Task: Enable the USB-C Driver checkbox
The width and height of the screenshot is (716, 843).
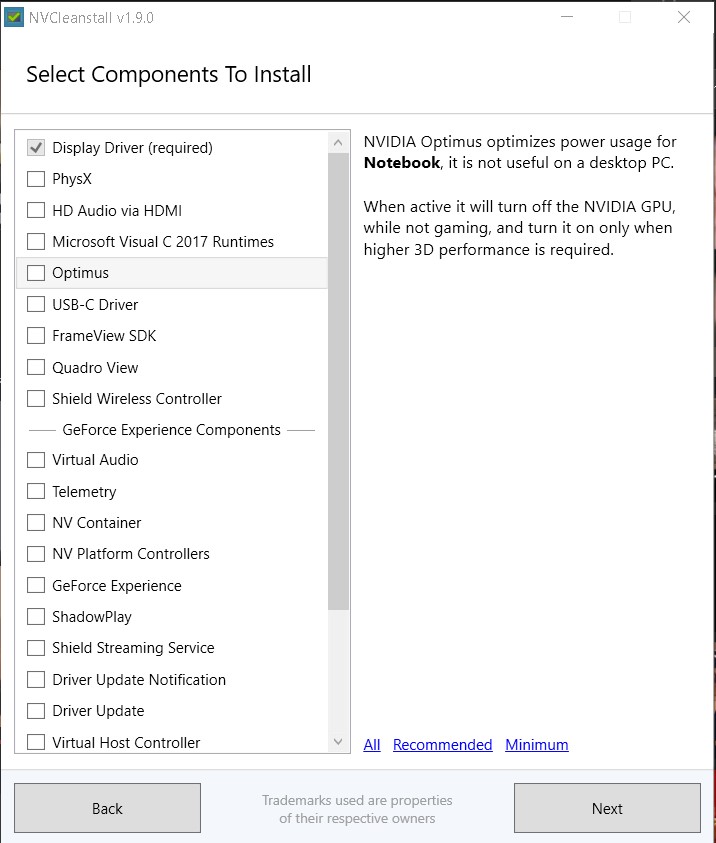Action: [36, 304]
